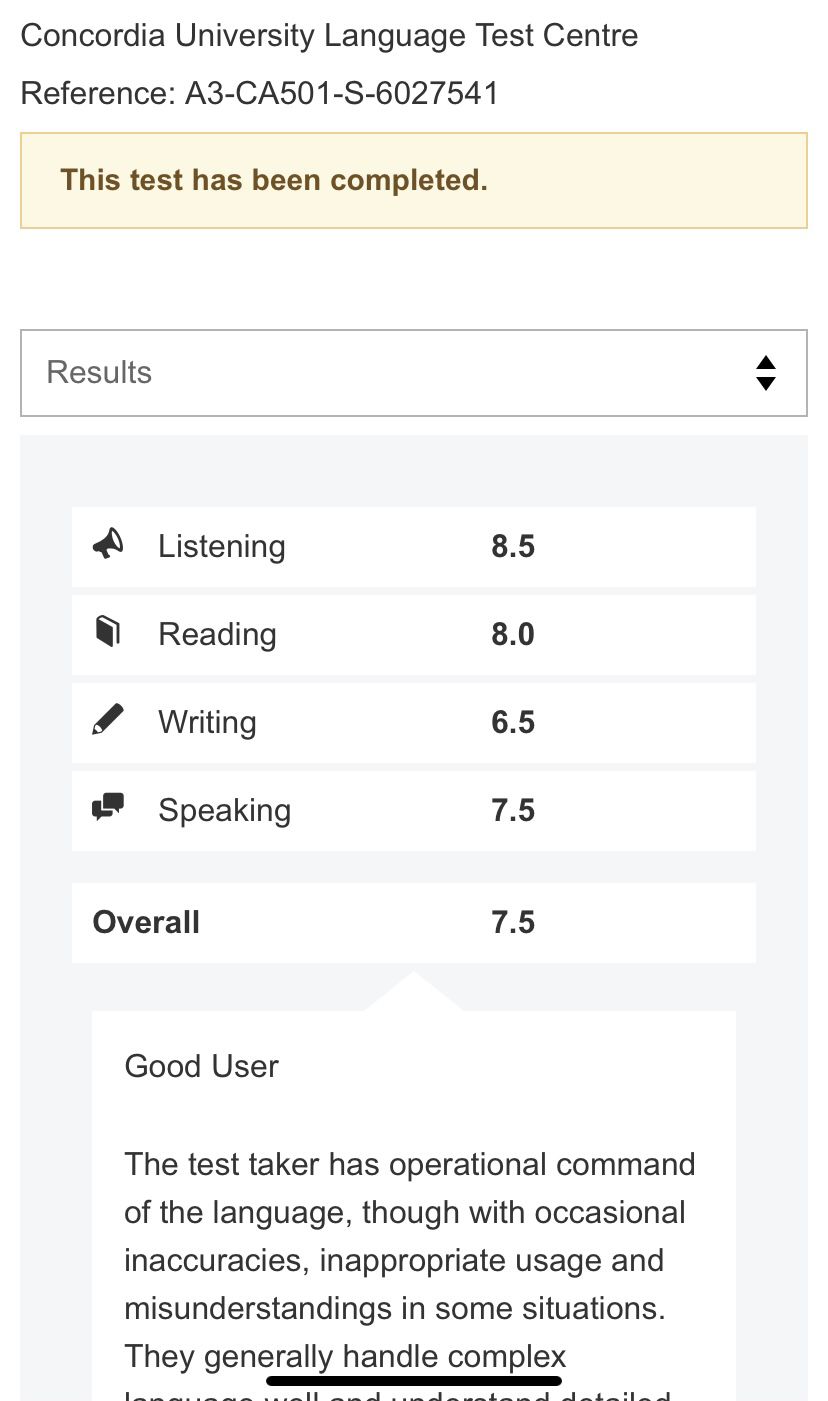The image size is (828, 1401).
Task: Click the Listening megaphone icon
Action: click(x=108, y=544)
